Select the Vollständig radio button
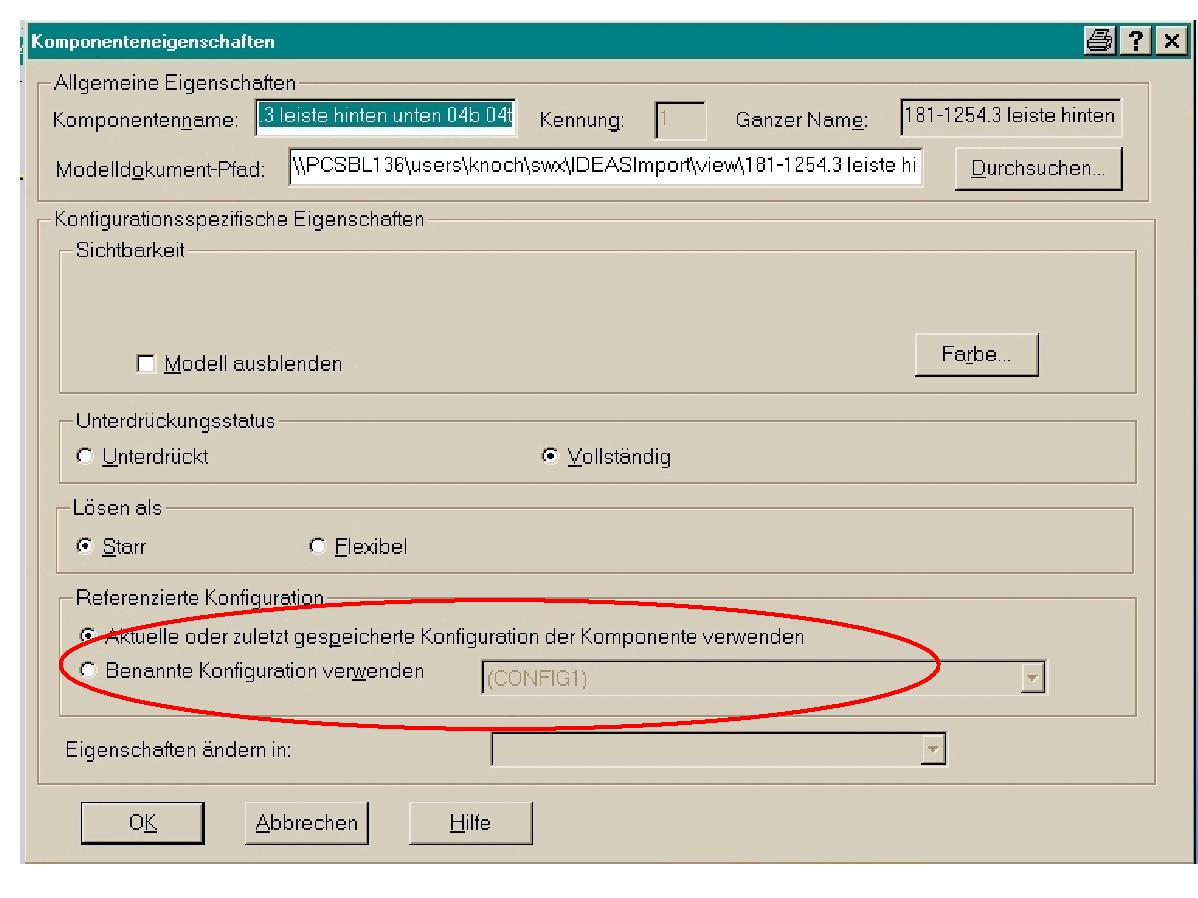1198x898 pixels. [549, 455]
